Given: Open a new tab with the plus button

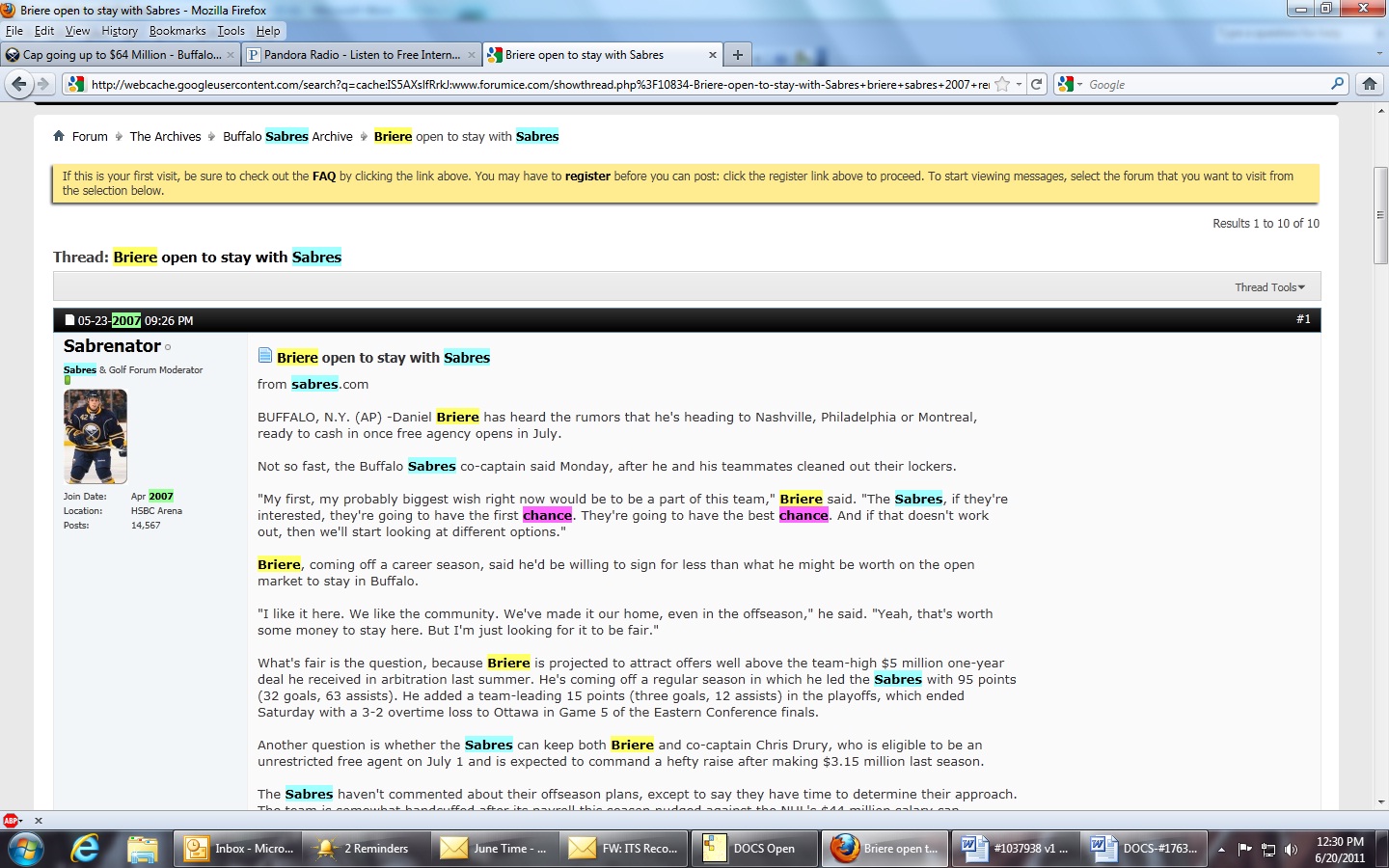Looking at the screenshot, I should [x=738, y=55].
